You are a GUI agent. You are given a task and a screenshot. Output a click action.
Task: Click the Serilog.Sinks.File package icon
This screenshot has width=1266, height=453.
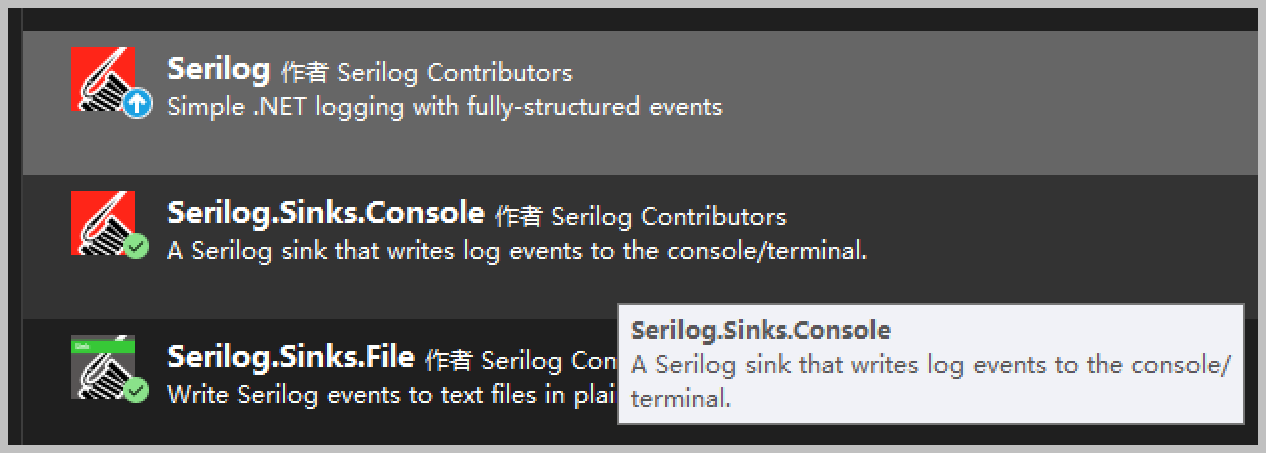(102, 367)
